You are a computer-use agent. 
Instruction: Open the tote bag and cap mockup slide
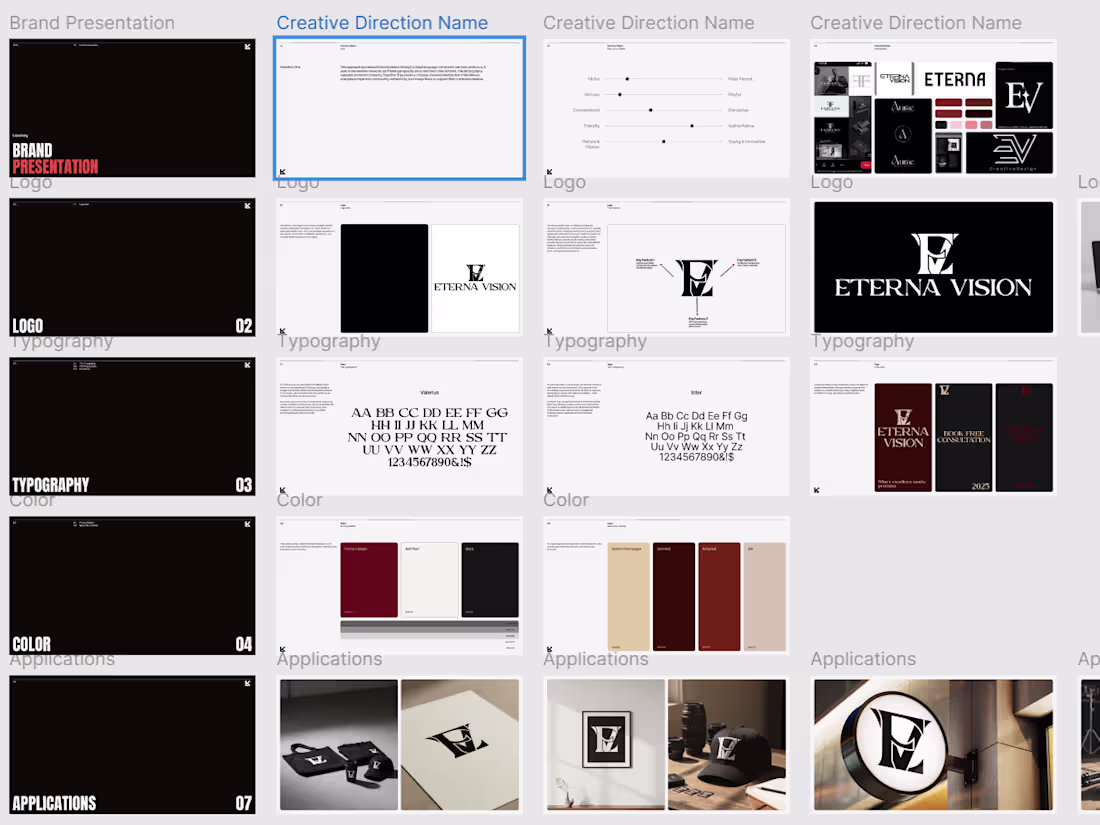(x=399, y=744)
